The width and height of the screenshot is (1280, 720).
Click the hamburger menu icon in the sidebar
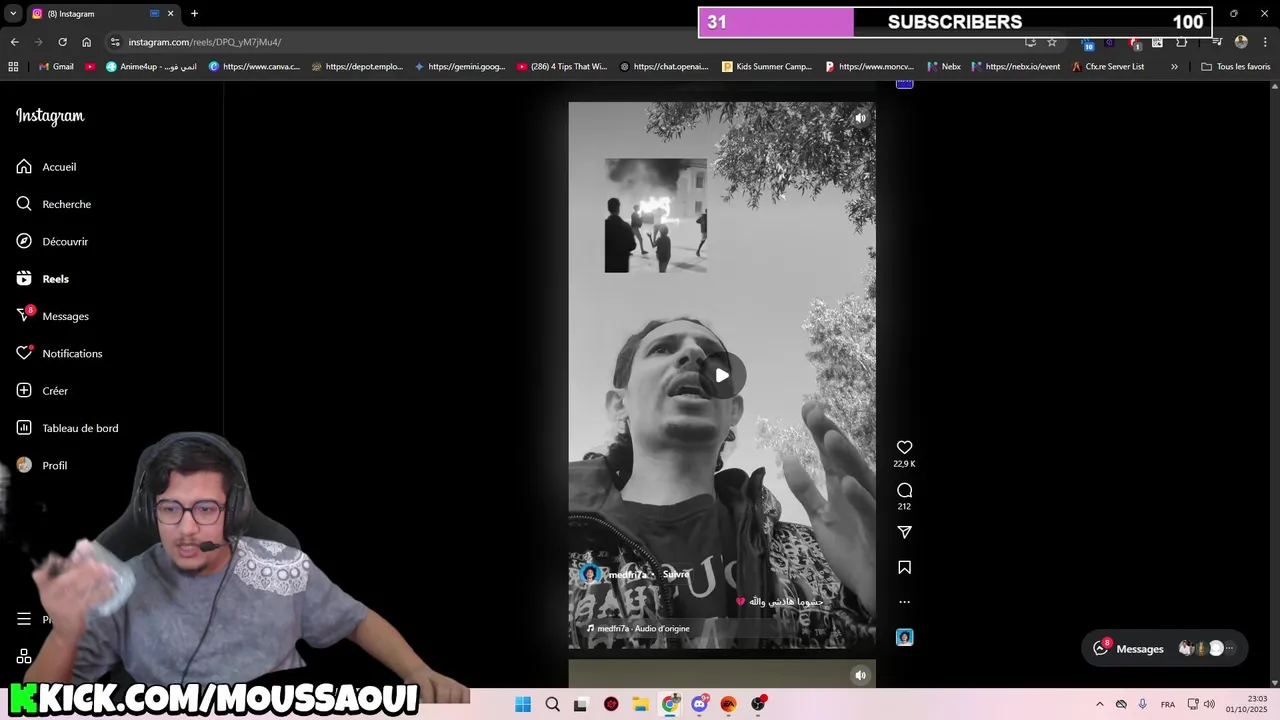click(24, 619)
